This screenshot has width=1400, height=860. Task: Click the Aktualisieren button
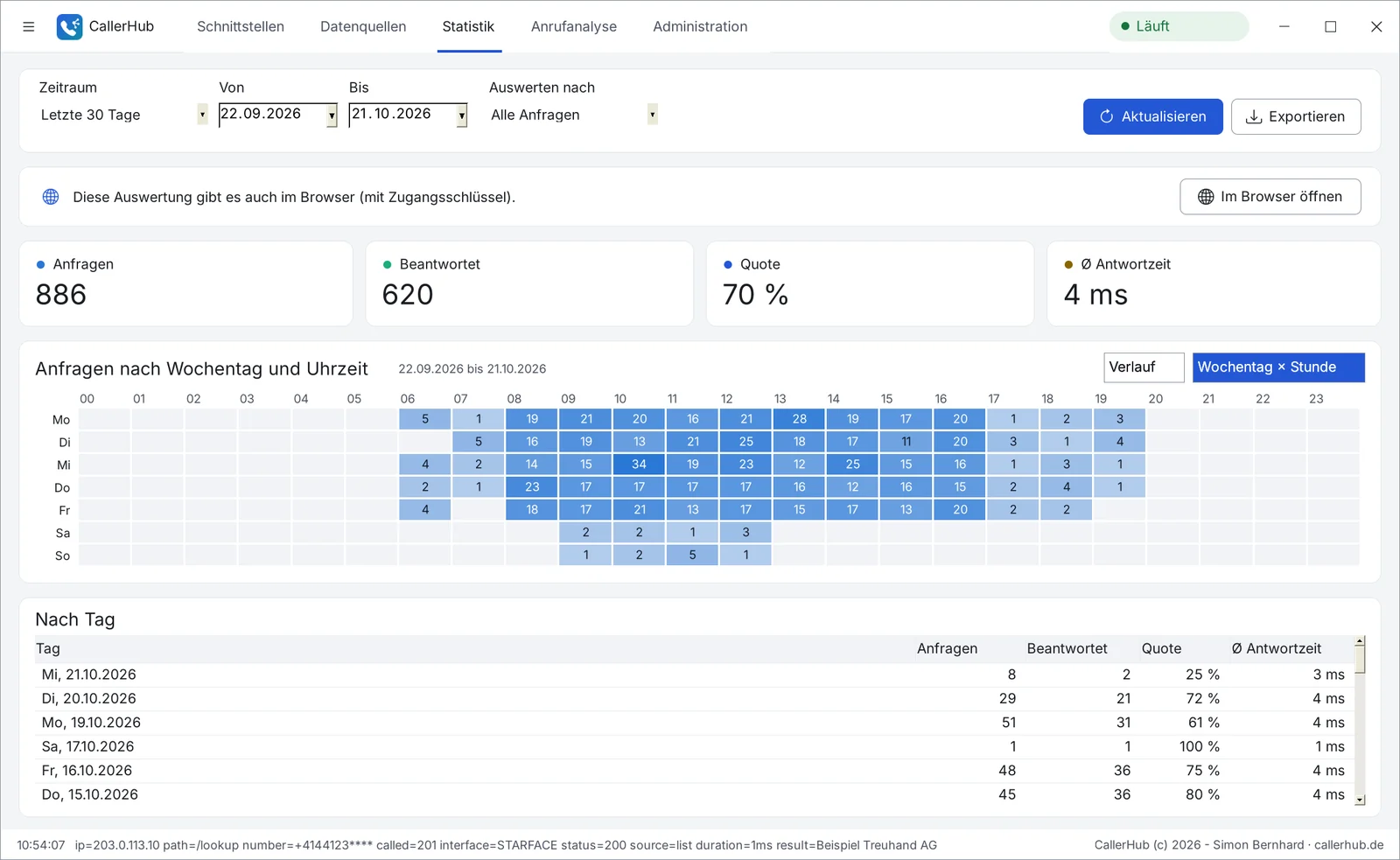point(1152,116)
